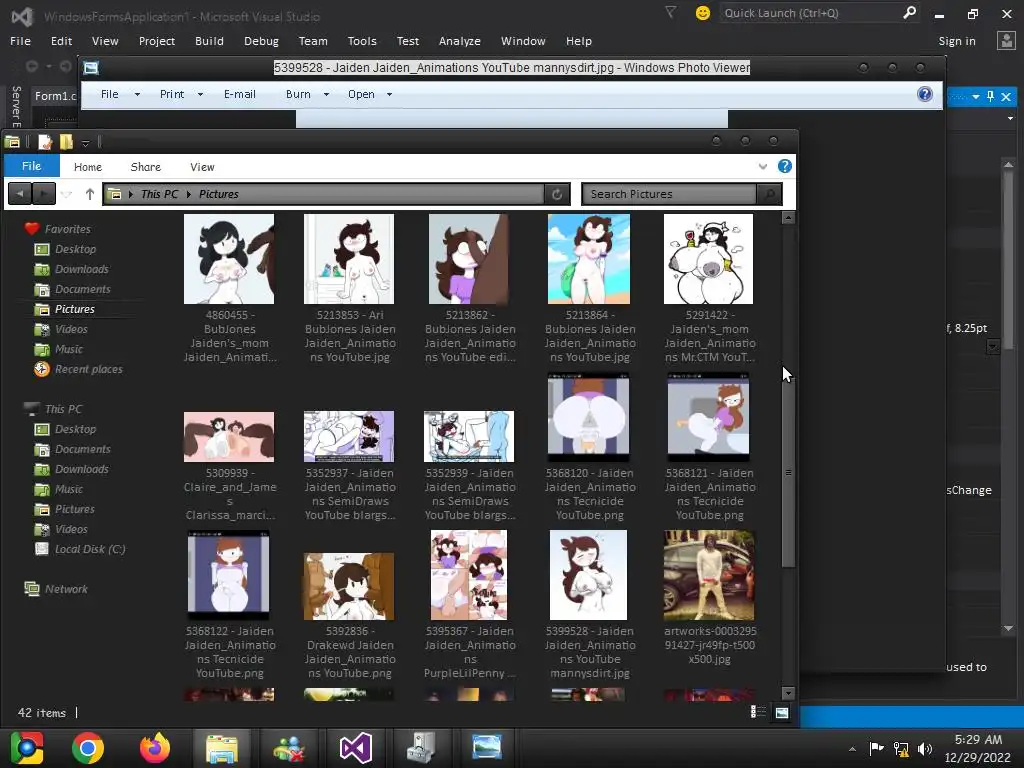
Task: Show hidden tray icons arrow
Action: point(852,749)
